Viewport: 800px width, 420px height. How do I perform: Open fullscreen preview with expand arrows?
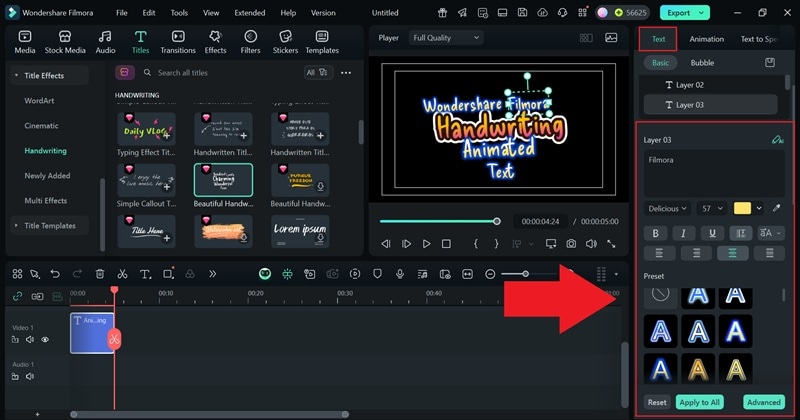pos(611,244)
